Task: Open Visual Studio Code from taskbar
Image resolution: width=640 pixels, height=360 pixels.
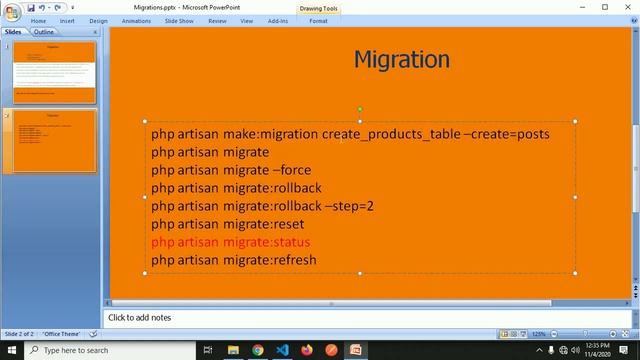Action: click(282, 350)
